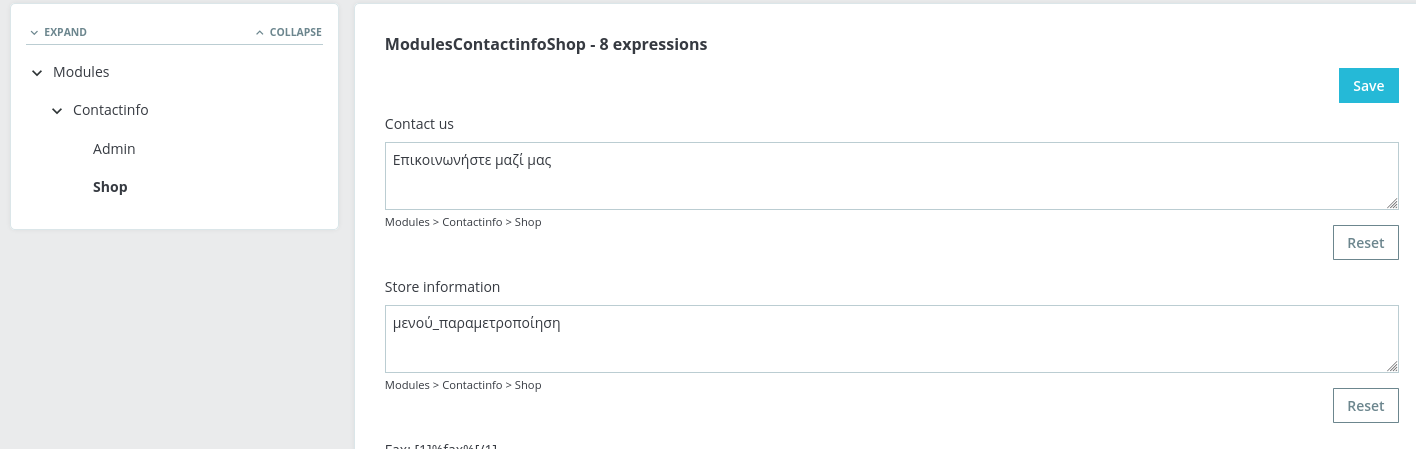The width and height of the screenshot is (1416, 449).
Task: Click the ModulesContactinfoShop expressions heading
Action: coord(546,45)
